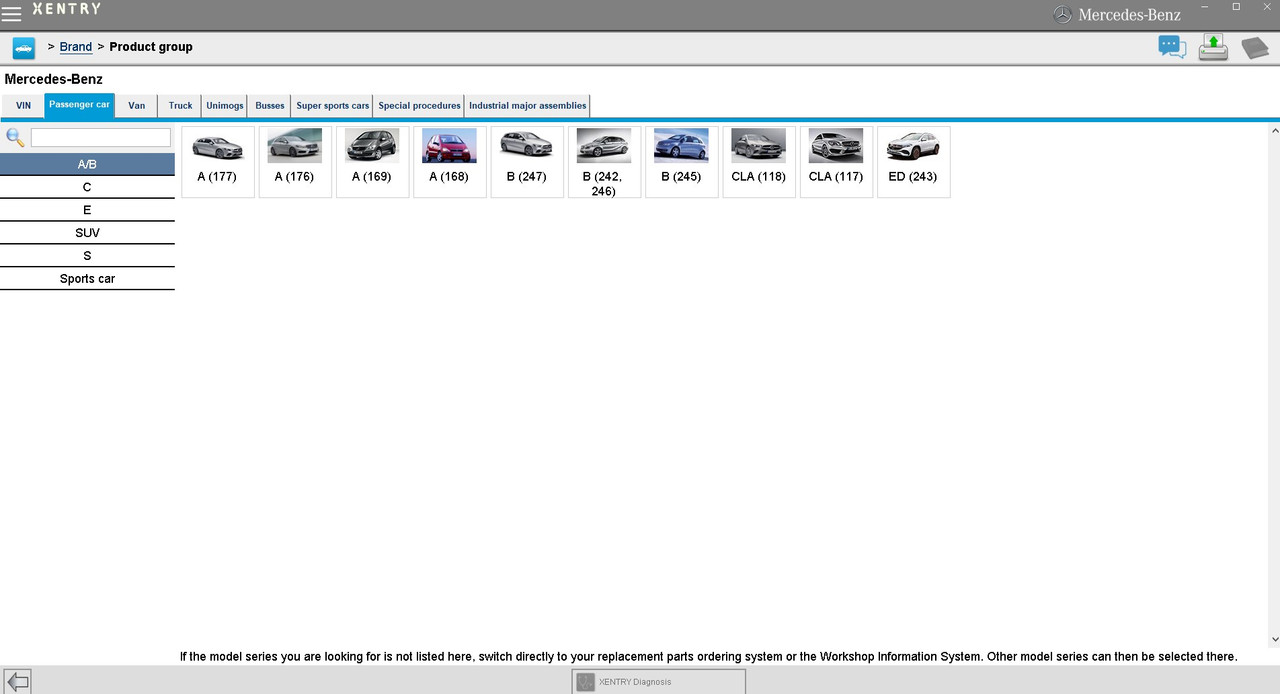Open the XENTRY hamburger menu
The width and height of the screenshot is (1280, 694).
coord(11,14)
